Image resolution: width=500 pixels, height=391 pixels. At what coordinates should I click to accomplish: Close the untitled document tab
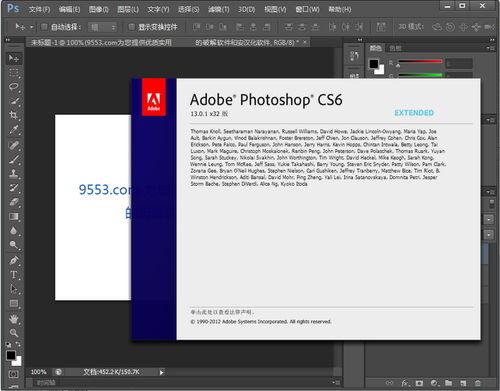pos(305,42)
